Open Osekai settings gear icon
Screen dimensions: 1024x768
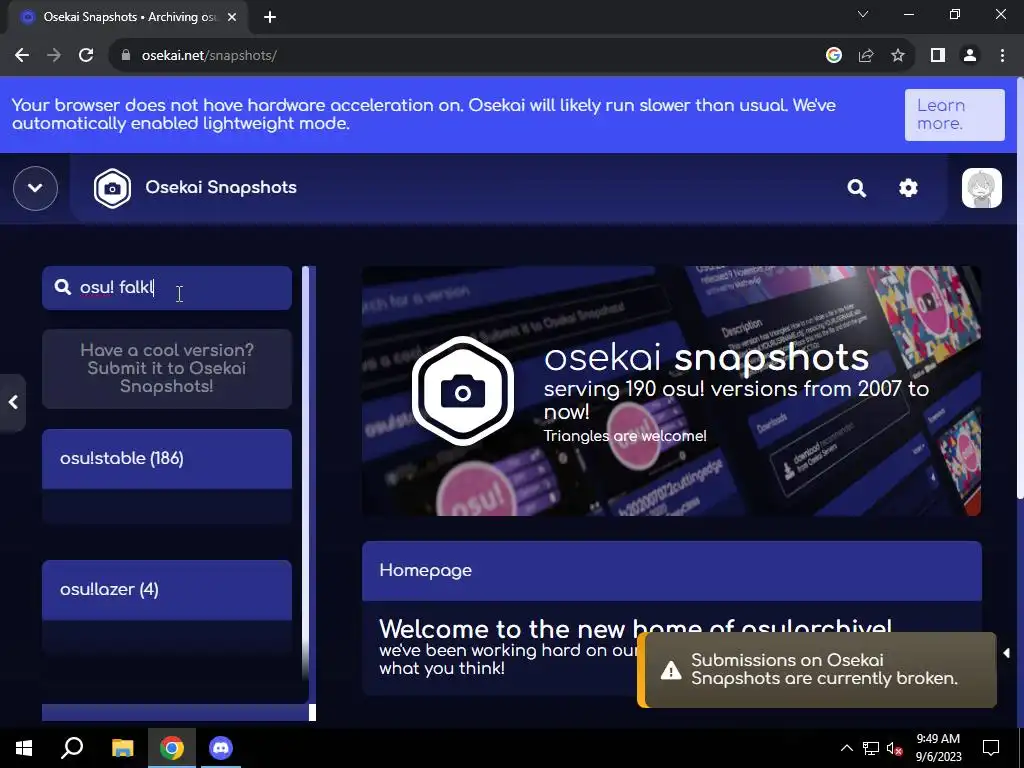pyautogui.click(x=908, y=188)
